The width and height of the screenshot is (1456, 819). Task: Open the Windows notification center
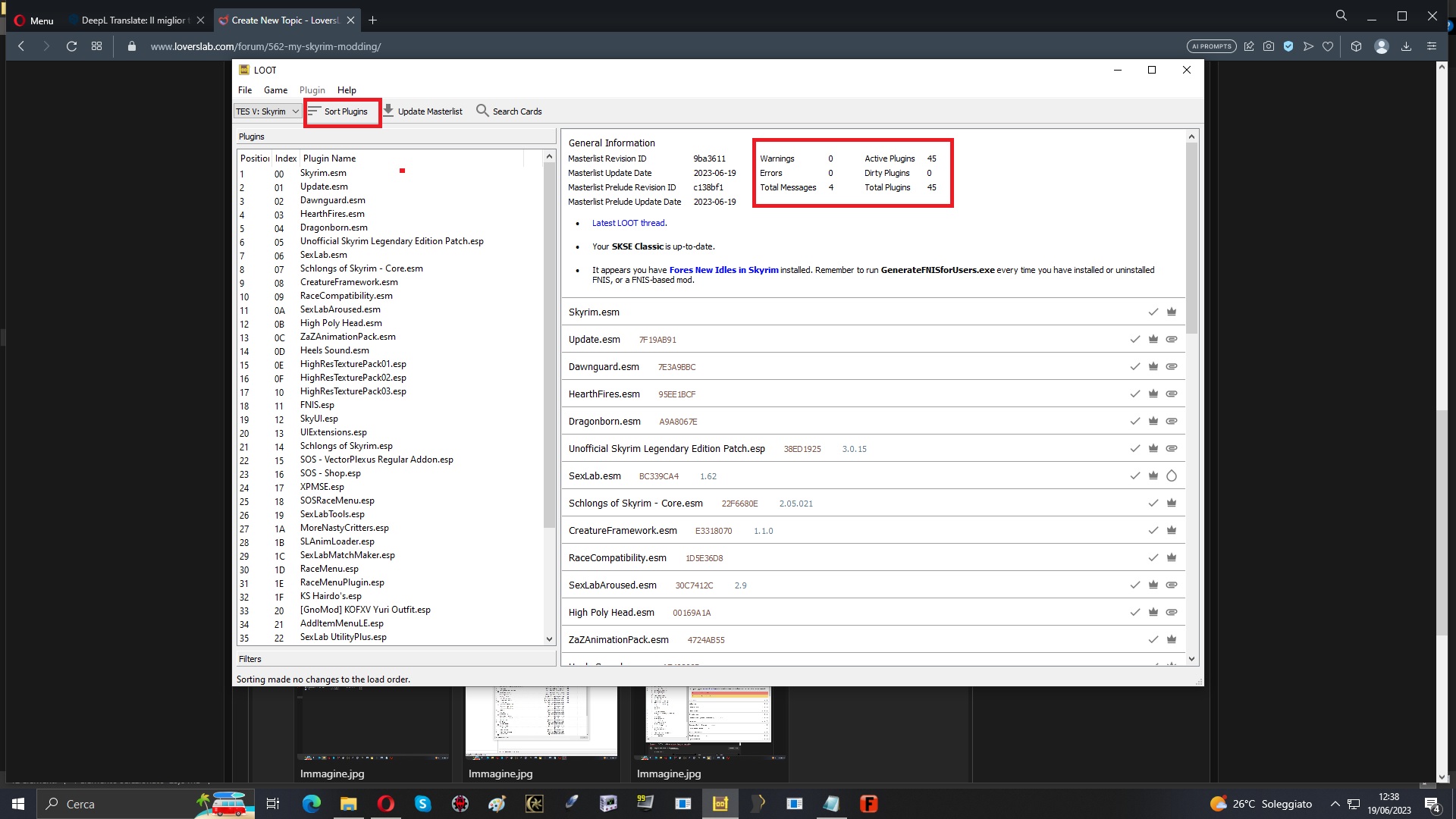tap(1432, 805)
